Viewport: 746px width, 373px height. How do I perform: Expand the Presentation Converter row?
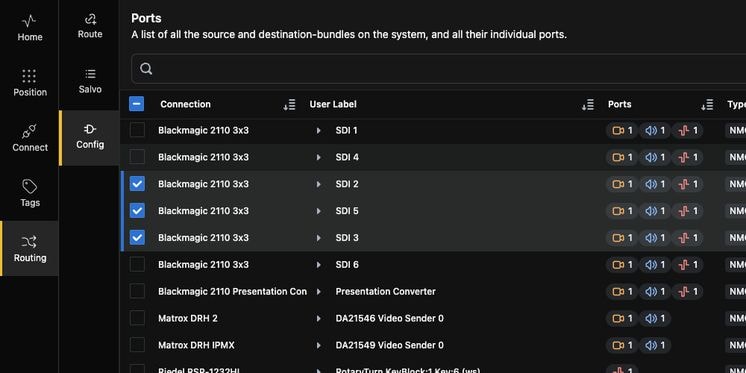click(x=318, y=292)
